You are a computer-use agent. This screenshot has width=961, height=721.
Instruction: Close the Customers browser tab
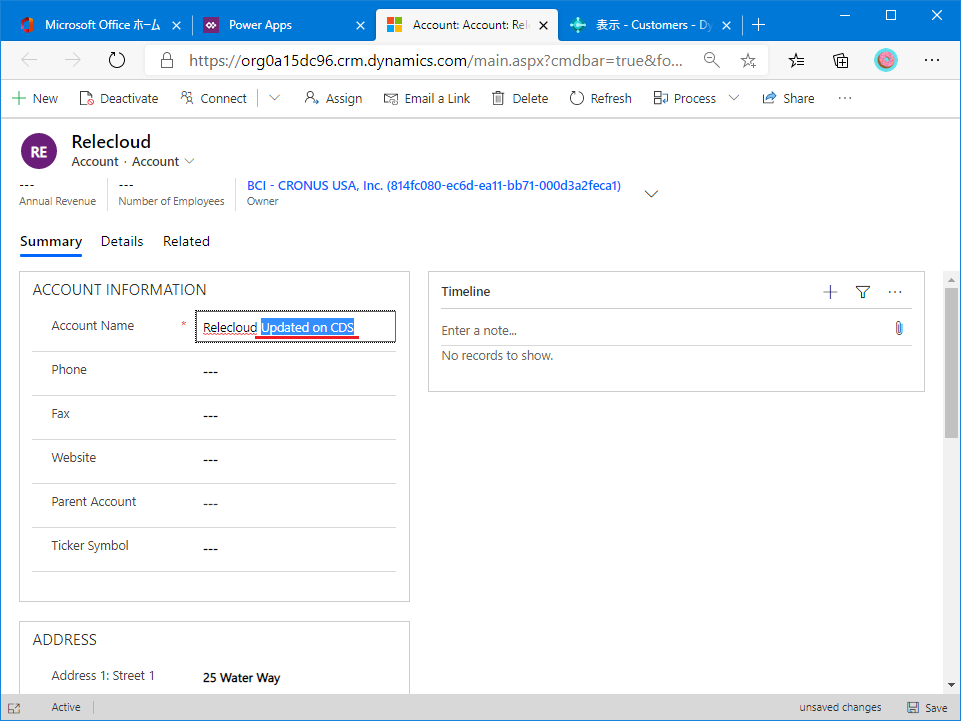726,25
